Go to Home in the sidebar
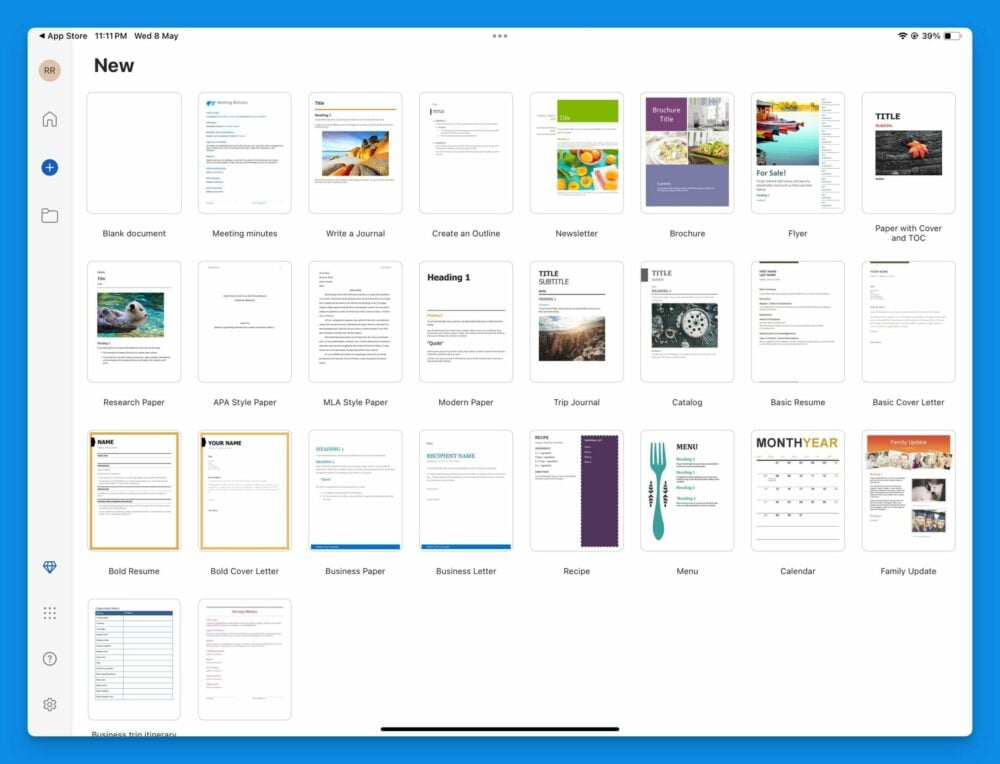1000x764 pixels. click(x=50, y=119)
